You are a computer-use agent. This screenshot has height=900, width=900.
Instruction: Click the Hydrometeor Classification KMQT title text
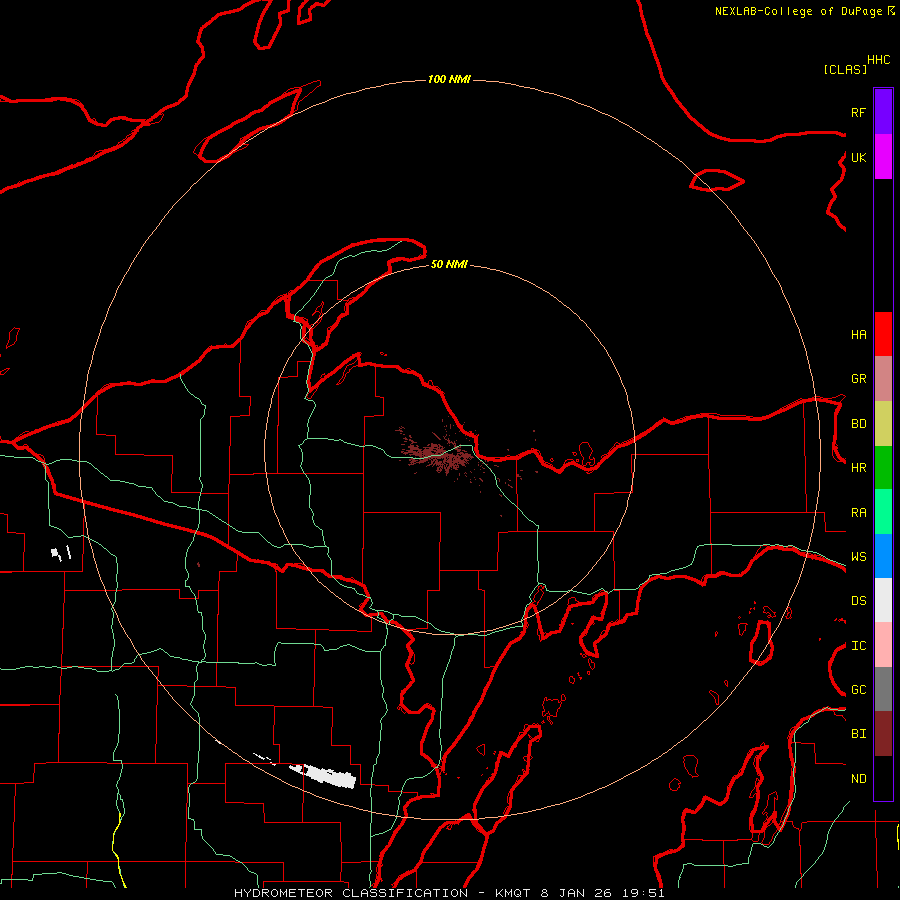[x=449, y=893]
